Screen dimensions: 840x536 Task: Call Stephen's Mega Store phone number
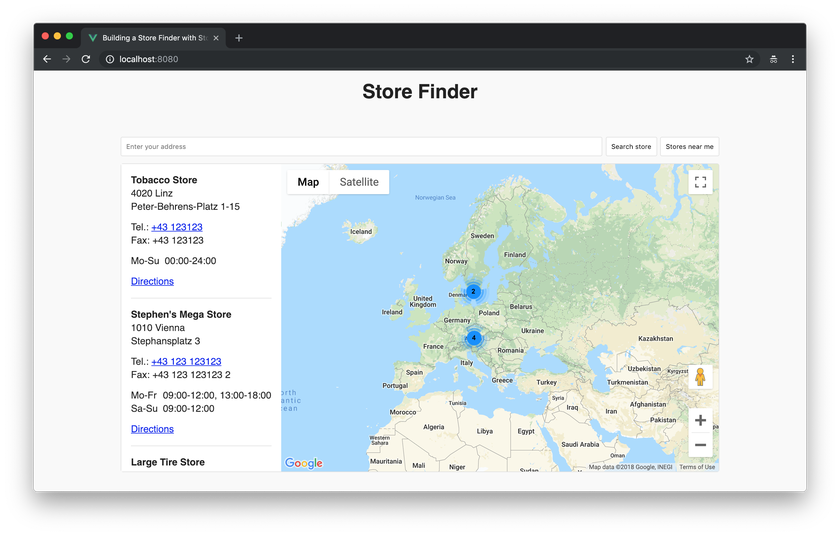pos(186,361)
